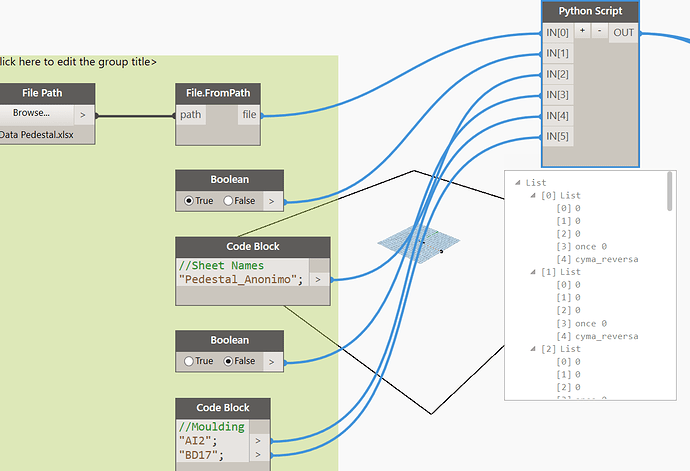Collapse the [2] List tree item

533,349
